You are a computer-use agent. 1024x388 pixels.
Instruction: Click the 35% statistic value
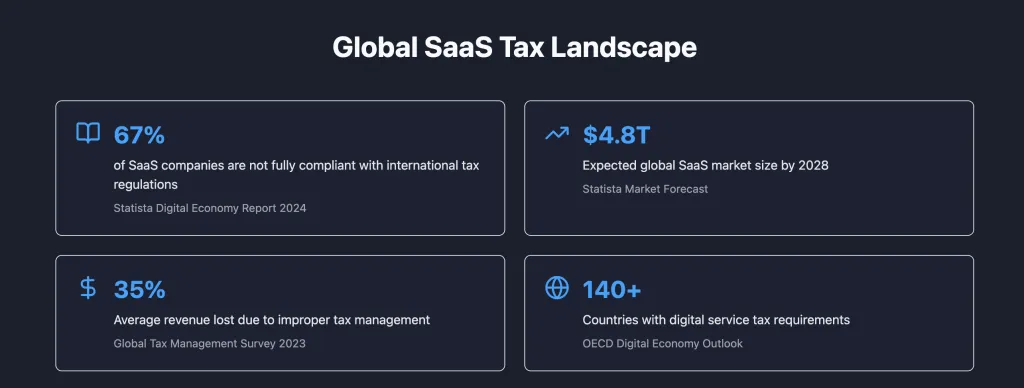pyautogui.click(x=139, y=289)
